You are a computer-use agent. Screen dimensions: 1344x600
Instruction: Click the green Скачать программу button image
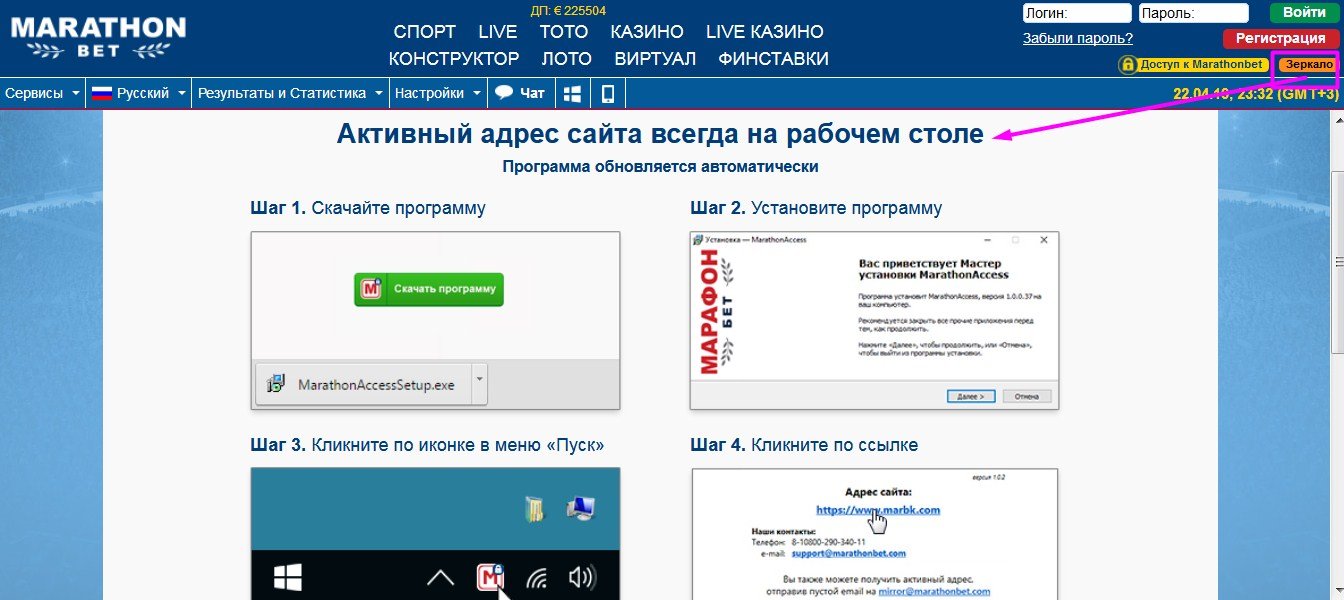tap(429, 289)
